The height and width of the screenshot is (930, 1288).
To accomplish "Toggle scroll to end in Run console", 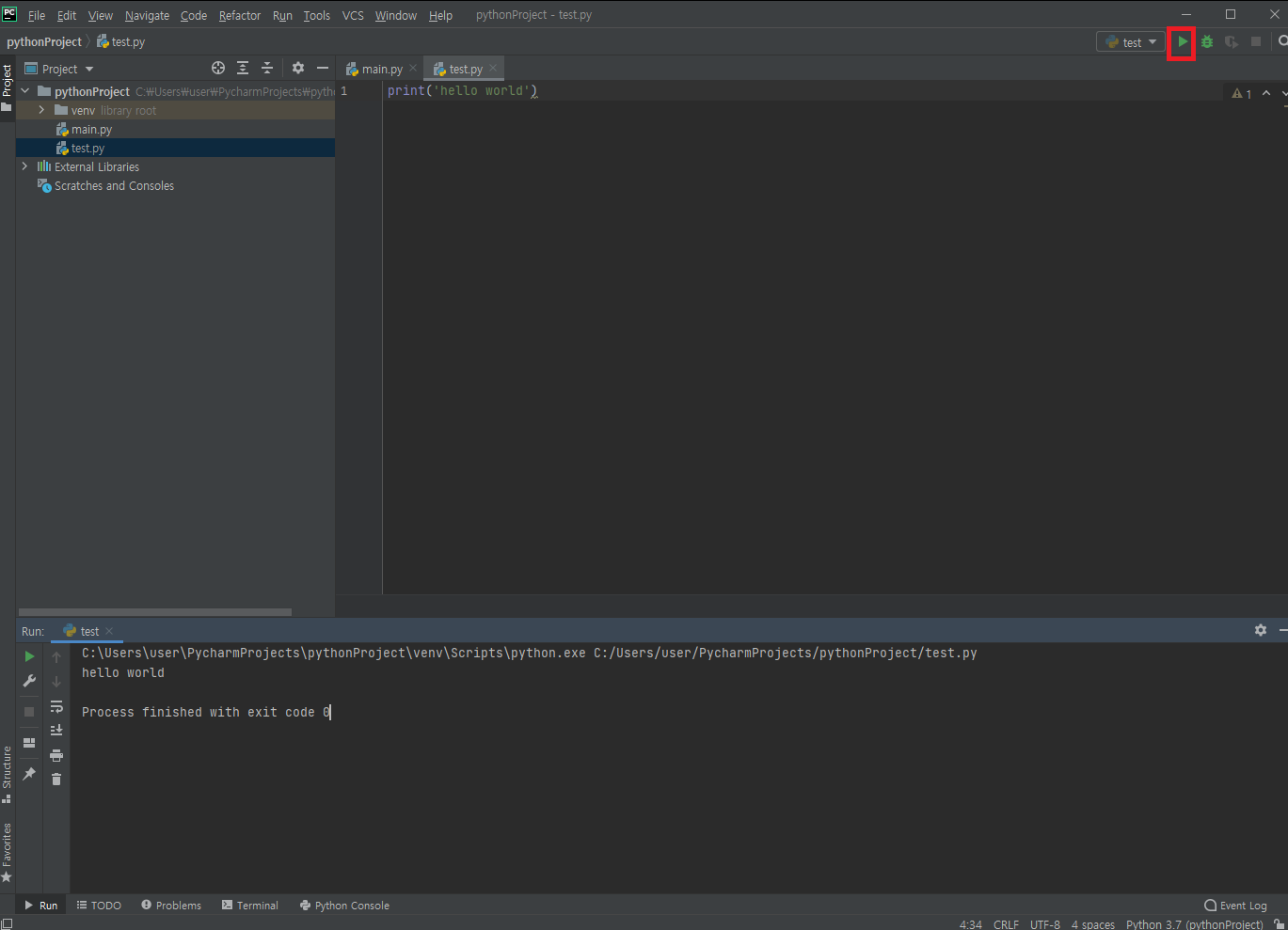I will tap(56, 731).
